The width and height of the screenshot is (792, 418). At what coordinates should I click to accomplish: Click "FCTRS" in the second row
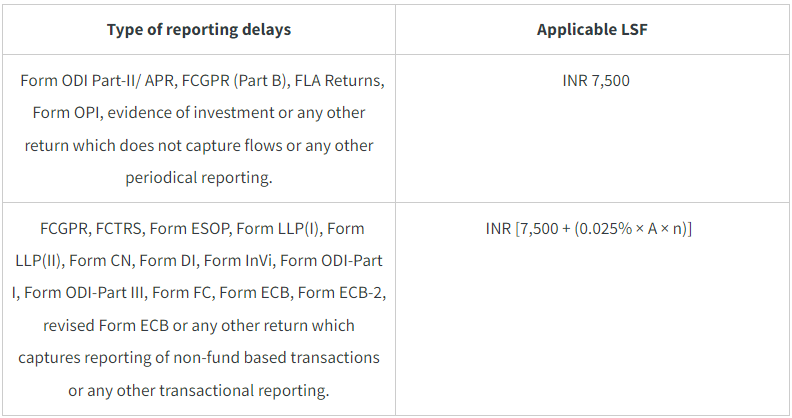pyautogui.click(x=127, y=229)
